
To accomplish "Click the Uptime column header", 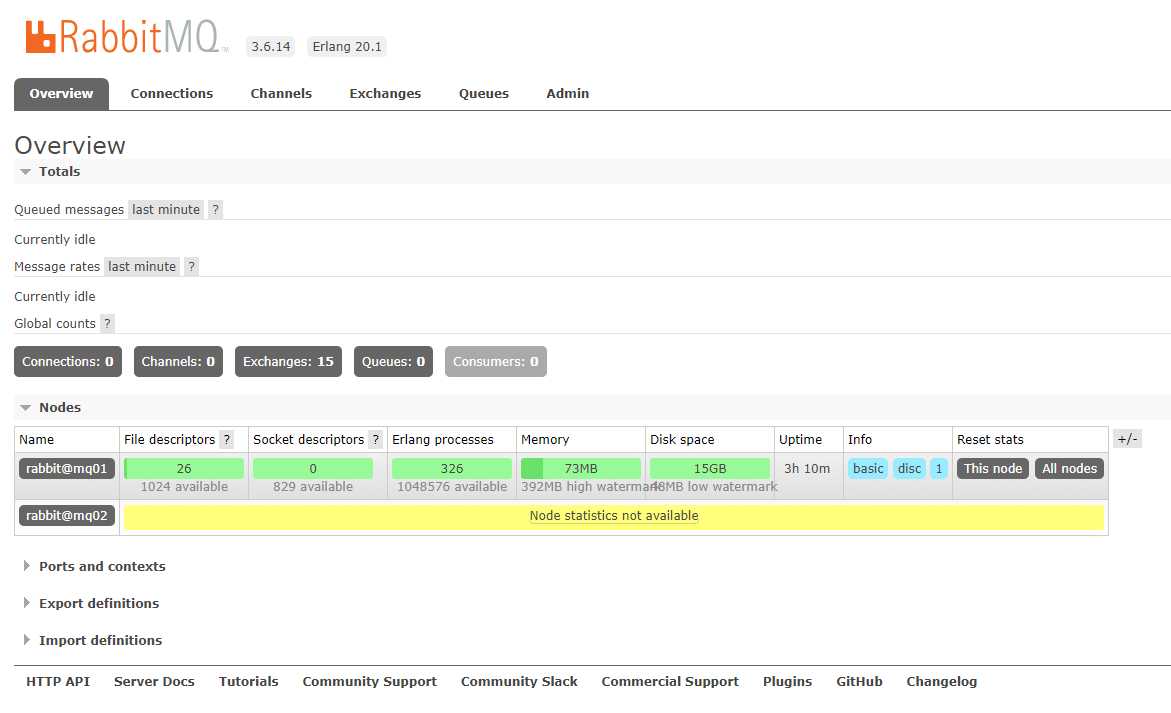I will click(x=800, y=440).
